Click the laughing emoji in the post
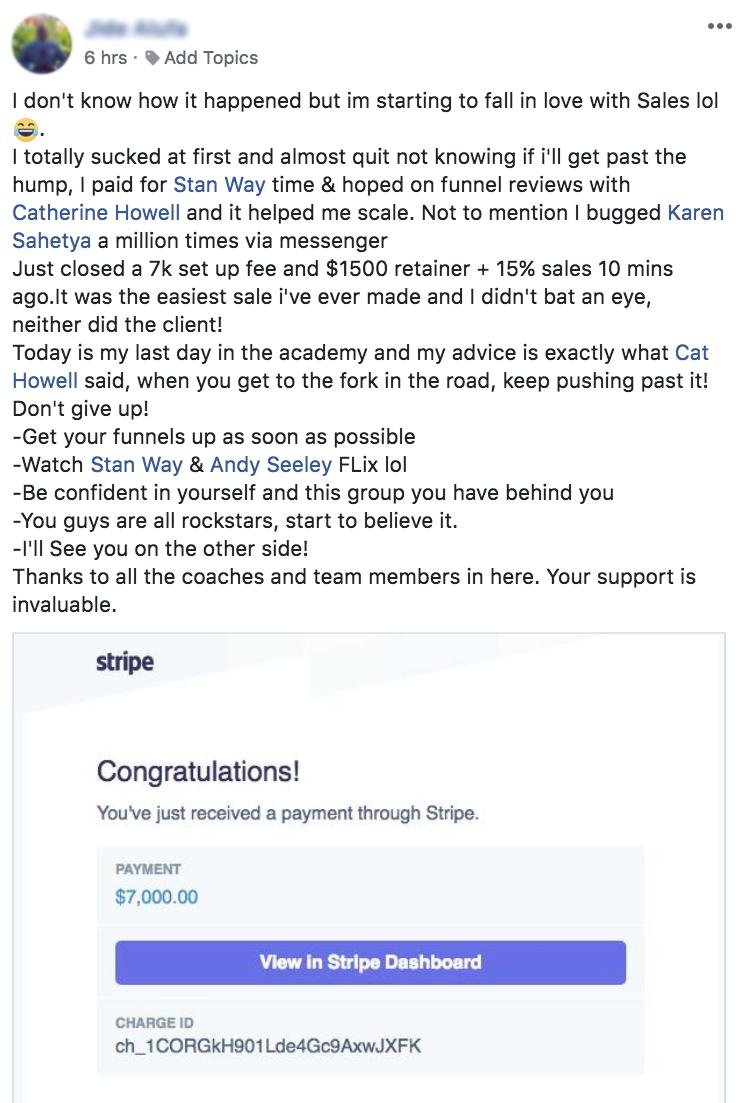The image size is (744, 1103). pos(24,129)
